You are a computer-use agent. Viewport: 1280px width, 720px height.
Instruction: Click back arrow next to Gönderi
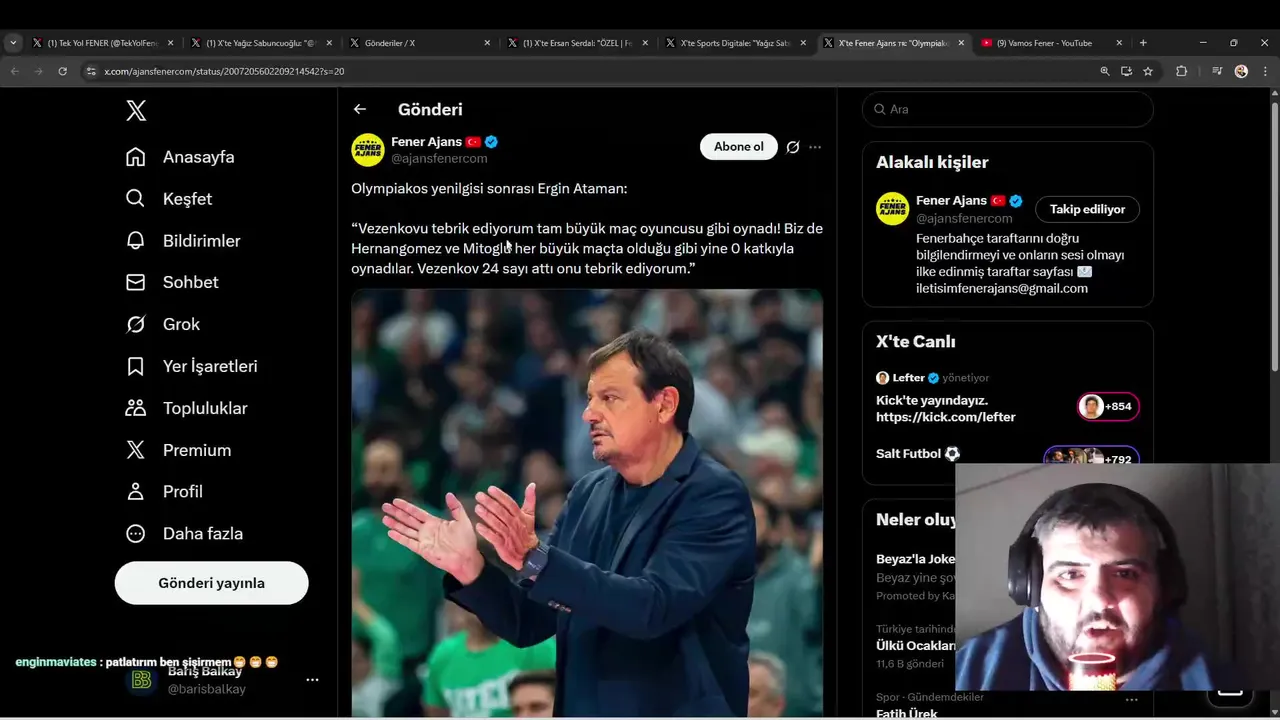pyautogui.click(x=360, y=109)
